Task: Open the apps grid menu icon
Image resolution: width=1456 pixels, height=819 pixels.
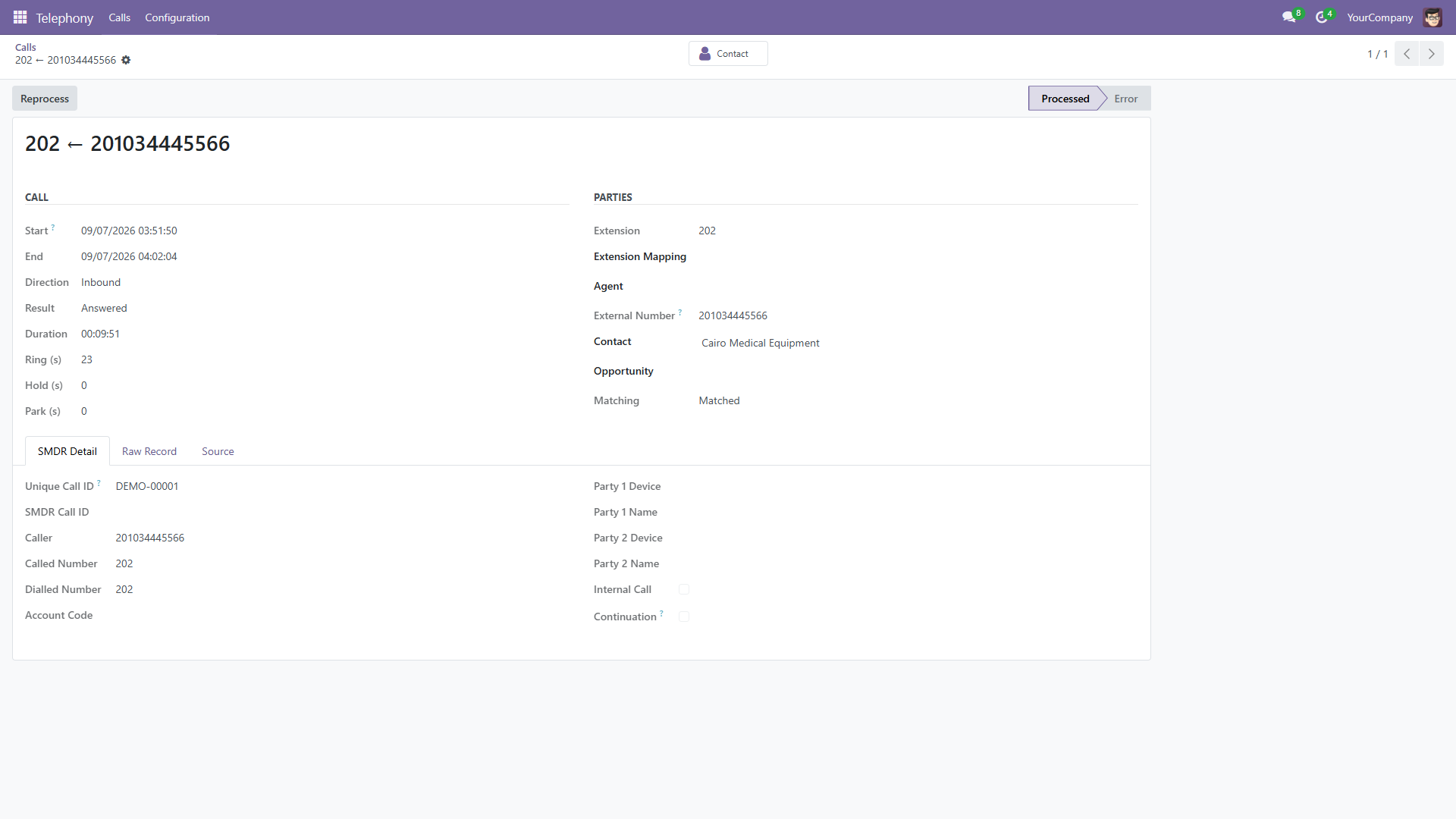Action: click(20, 17)
